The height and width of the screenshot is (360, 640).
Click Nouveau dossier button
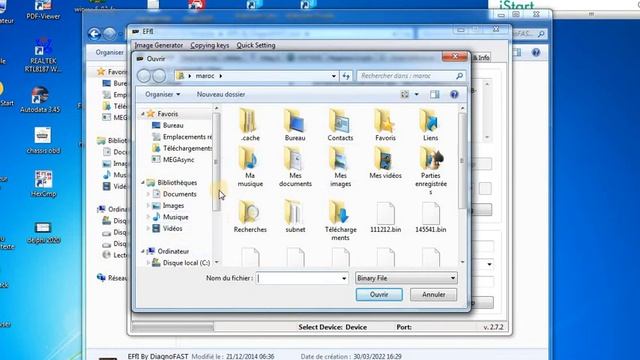[x=221, y=94]
